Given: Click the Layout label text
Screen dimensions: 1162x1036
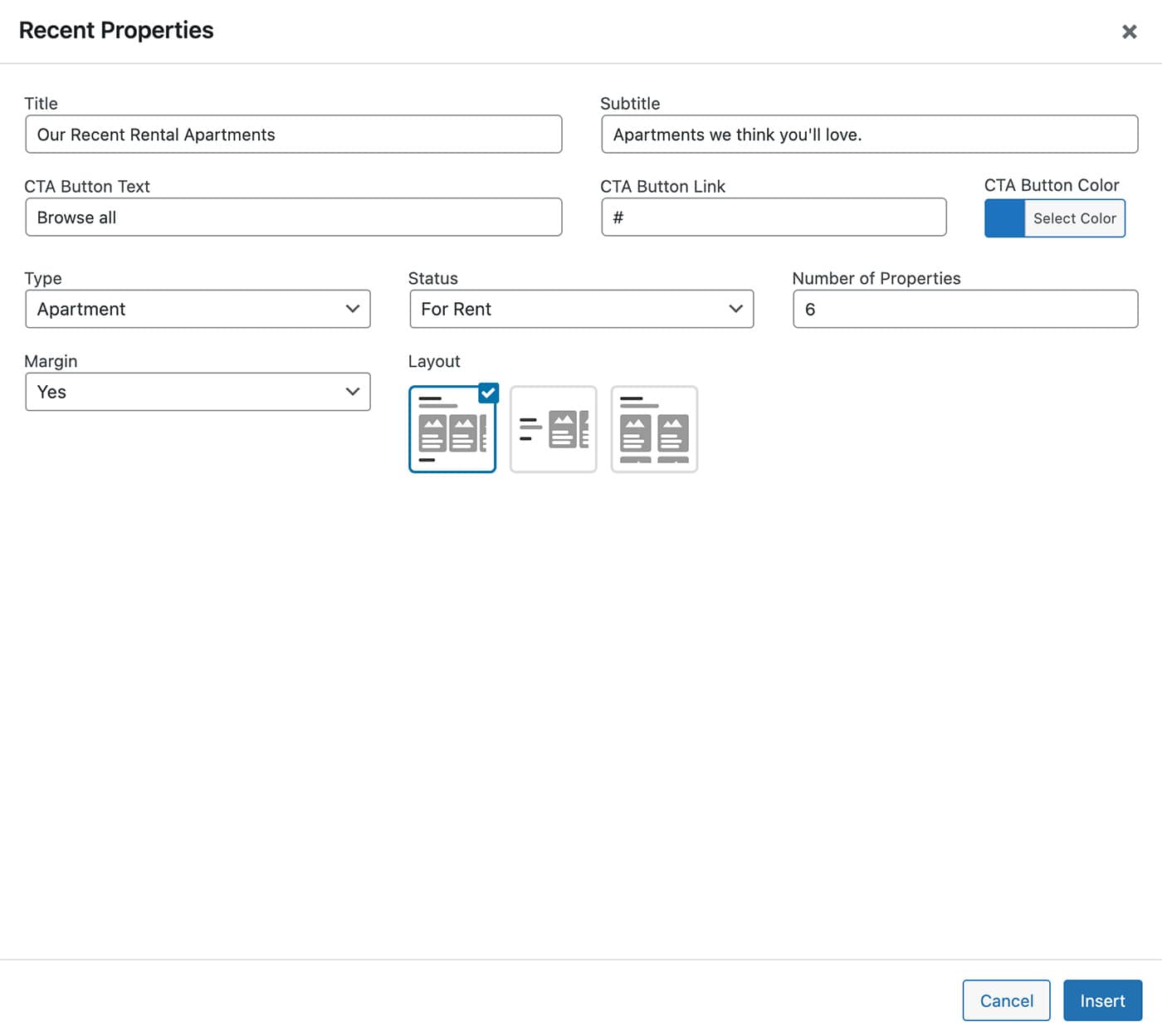Looking at the screenshot, I should click(x=434, y=361).
